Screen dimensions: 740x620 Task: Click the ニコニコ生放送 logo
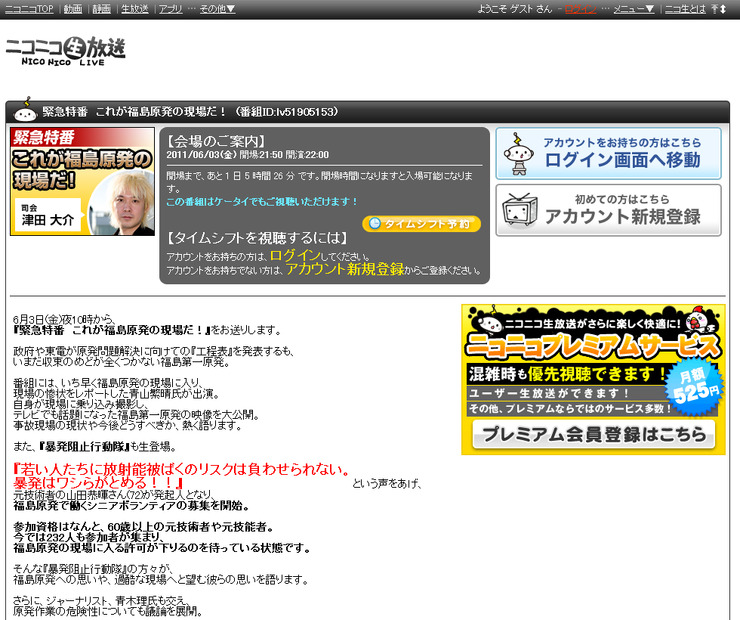coord(66,51)
